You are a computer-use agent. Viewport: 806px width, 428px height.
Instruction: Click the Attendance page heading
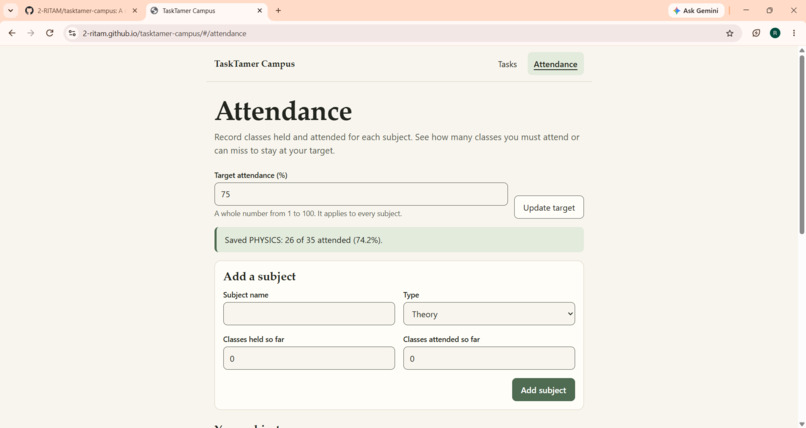coord(283,110)
